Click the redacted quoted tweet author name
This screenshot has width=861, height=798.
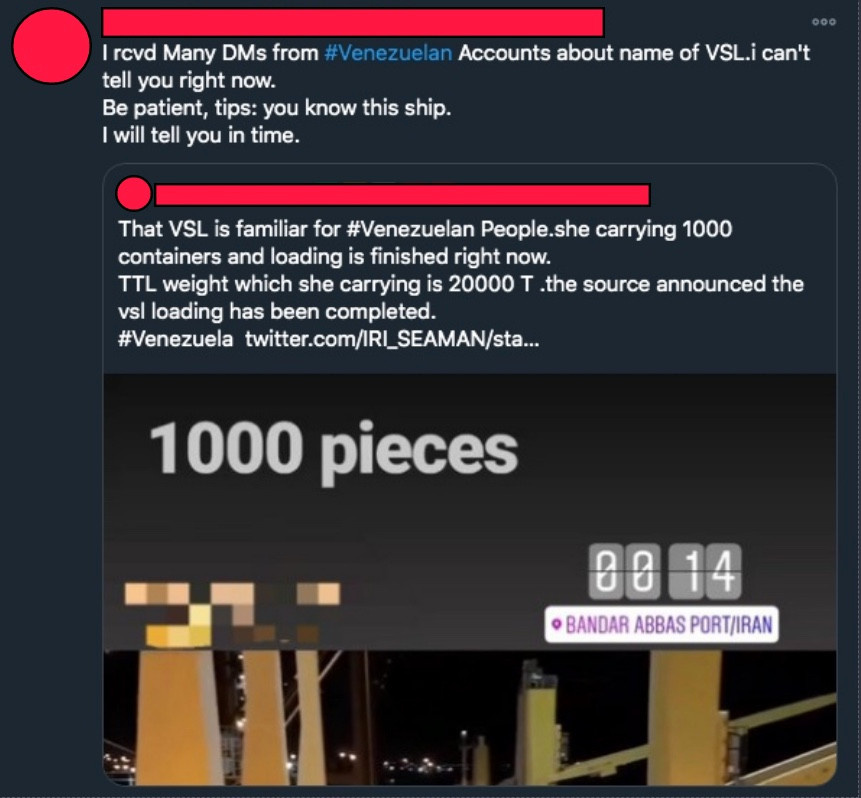402,195
